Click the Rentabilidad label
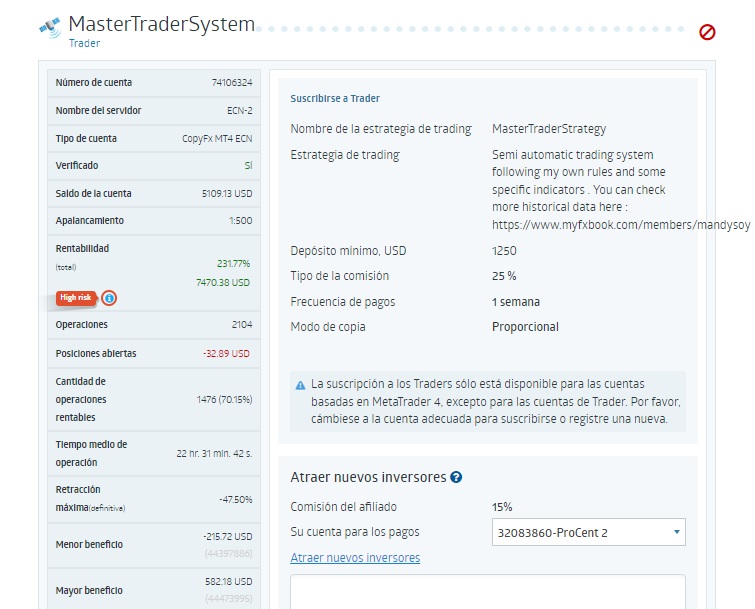Screen dimensions: 755x609 [x=82, y=248]
